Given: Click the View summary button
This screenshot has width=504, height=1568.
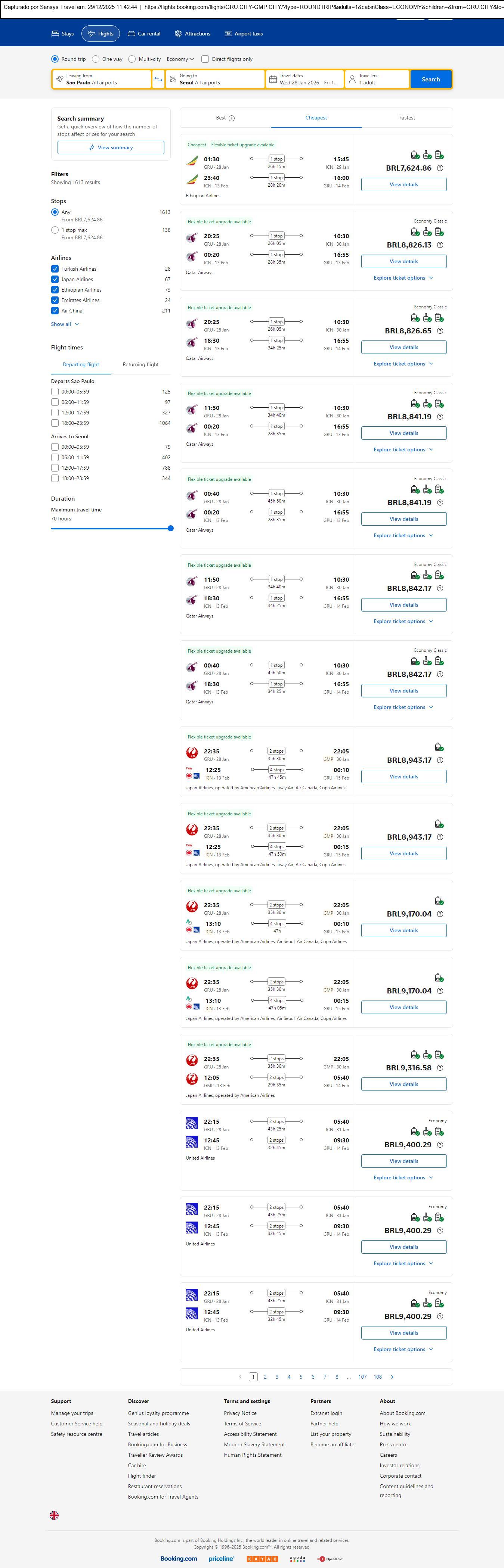Looking at the screenshot, I should pyautogui.click(x=111, y=148).
